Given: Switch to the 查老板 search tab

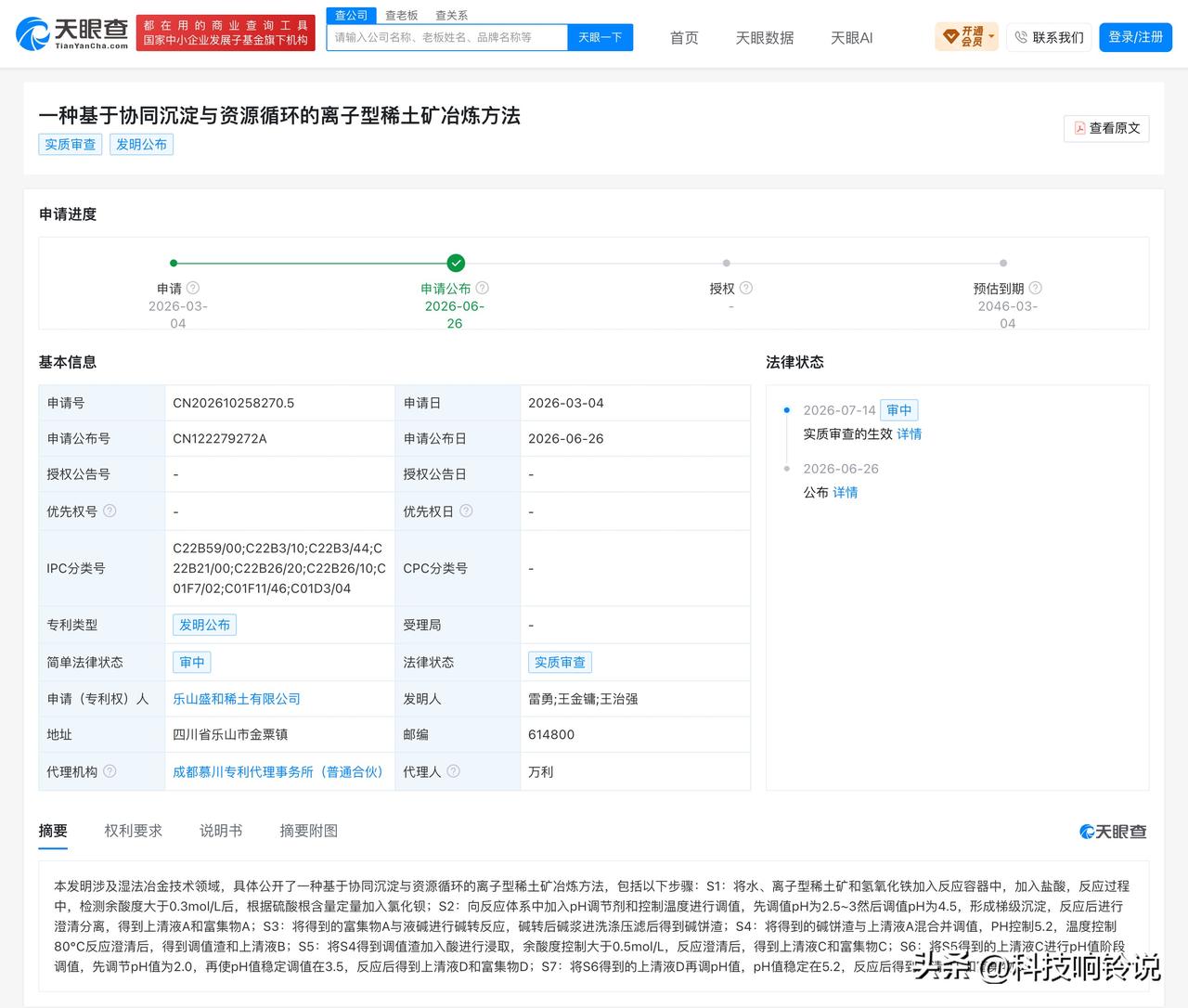Looking at the screenshot, I should click(x=401, y=15).
